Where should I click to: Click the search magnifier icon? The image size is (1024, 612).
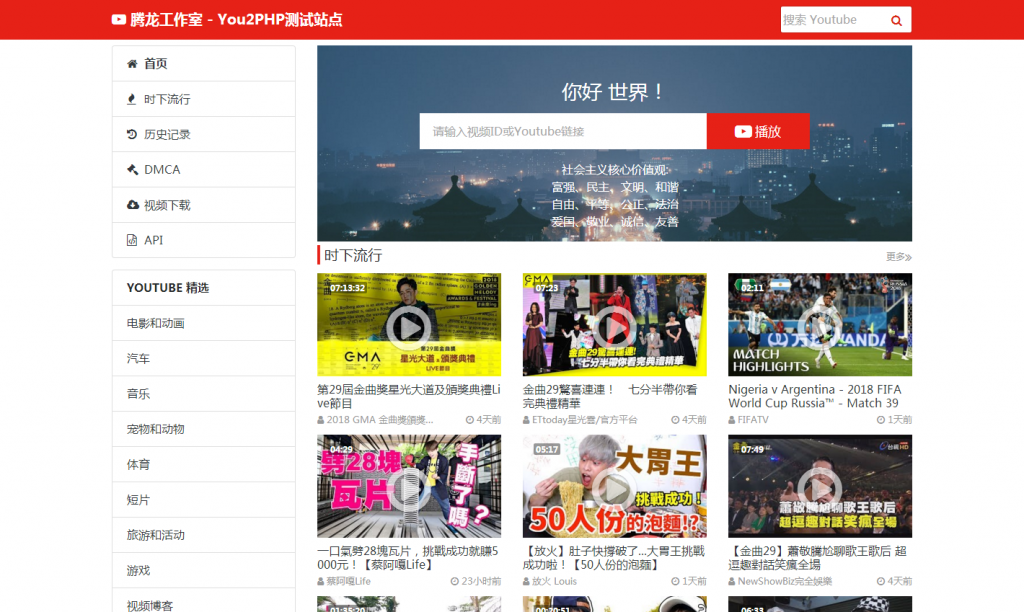(897, 19)
